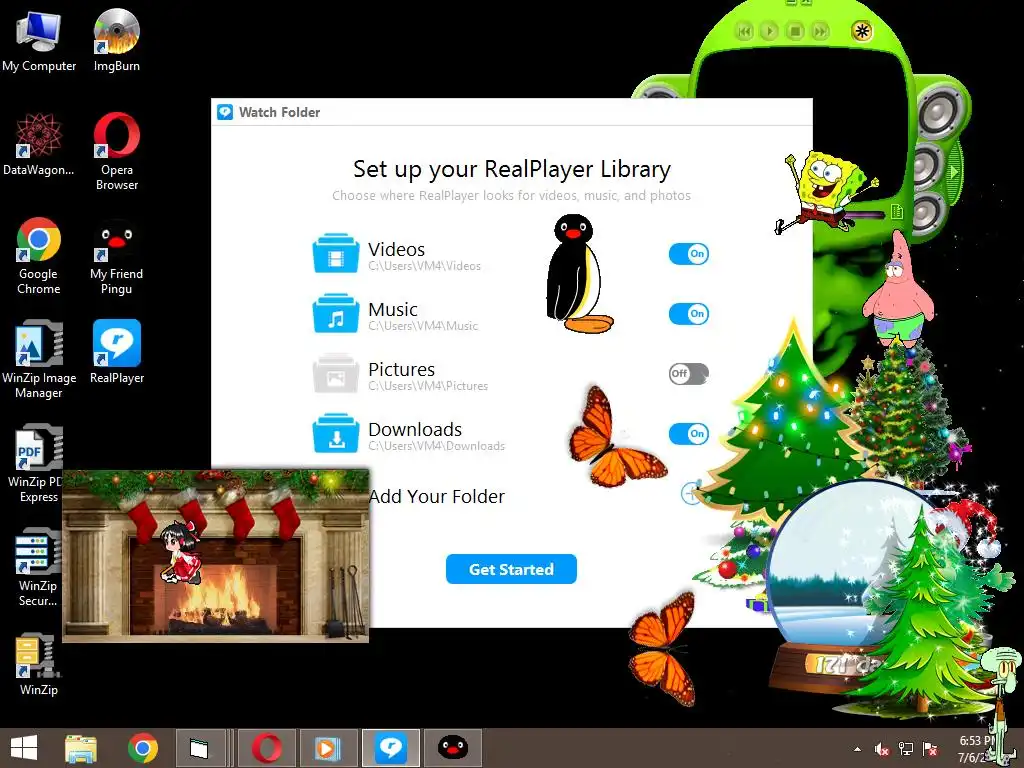The image size is (1024, 768).
Task: Open the third taskbar window button
Action: click(199, 748)
